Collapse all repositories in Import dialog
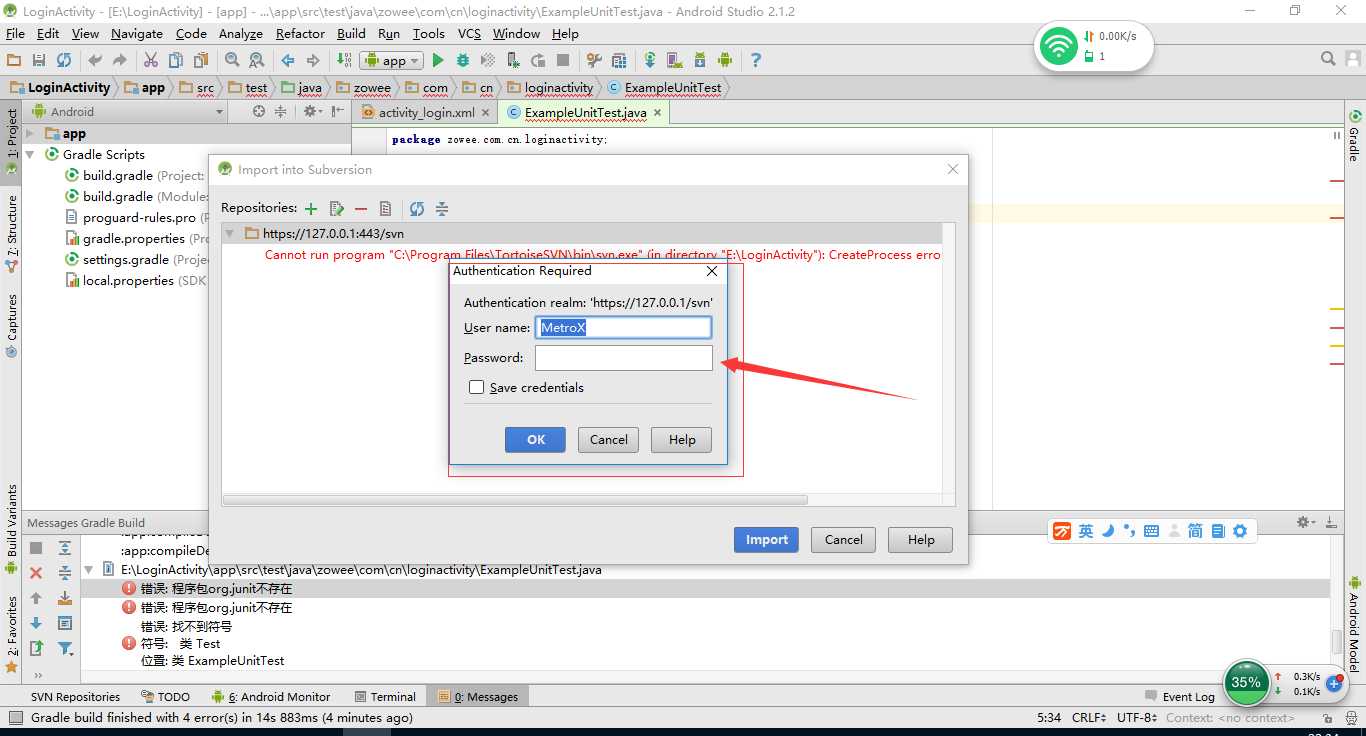This screenshot has height=736, width=1366. pos(442,209)
